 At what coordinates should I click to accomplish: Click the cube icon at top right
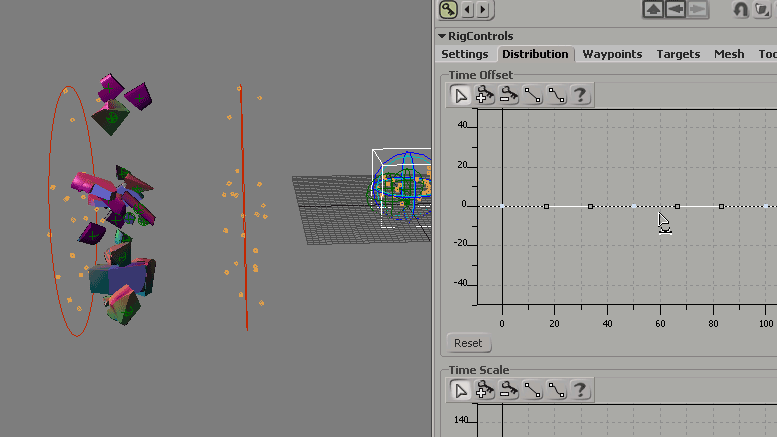pos(762,9)
